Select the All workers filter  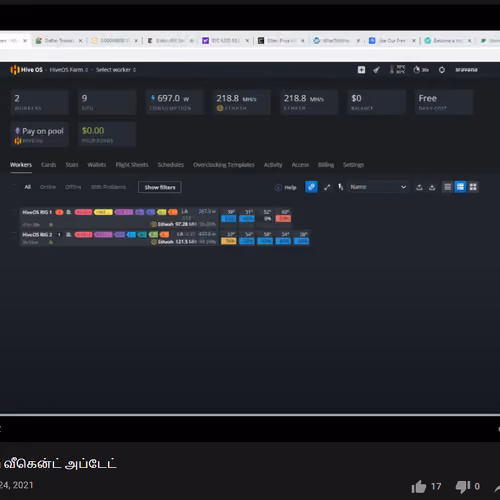coord(28,187)
